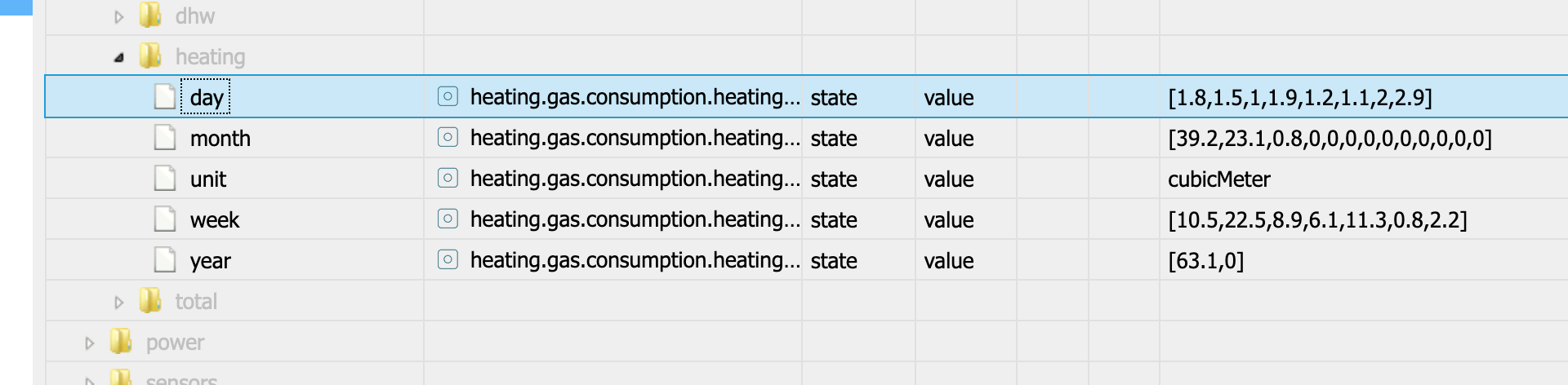1568x385 pixels.
Task: Expand the dhw folder
Action: point(119,16)
